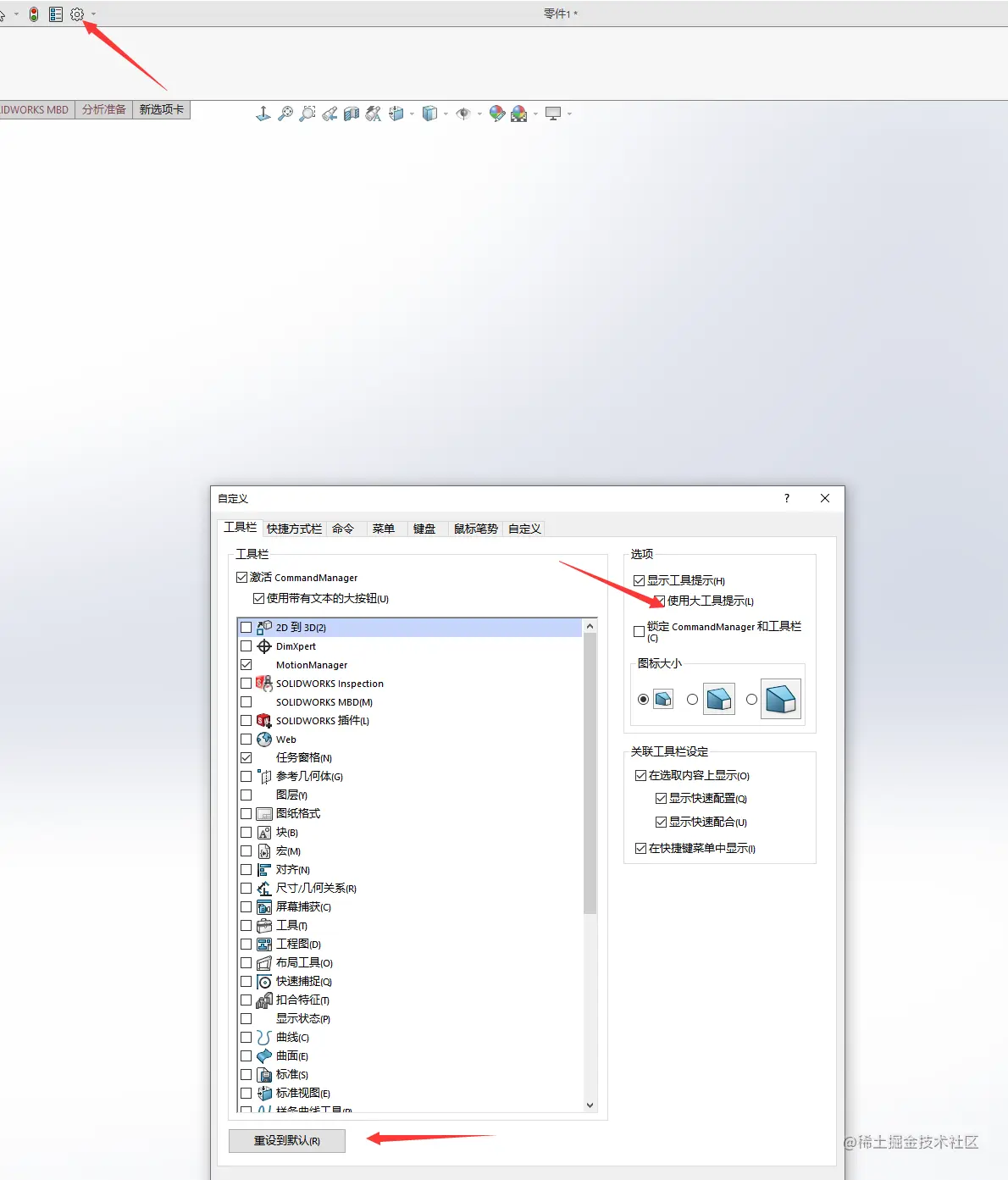Image resolution: width=1008 pixels, height=1180 pixels.
Task: Select the large icon size radio button
Action: pyautogui.click(x=752, y=700)
